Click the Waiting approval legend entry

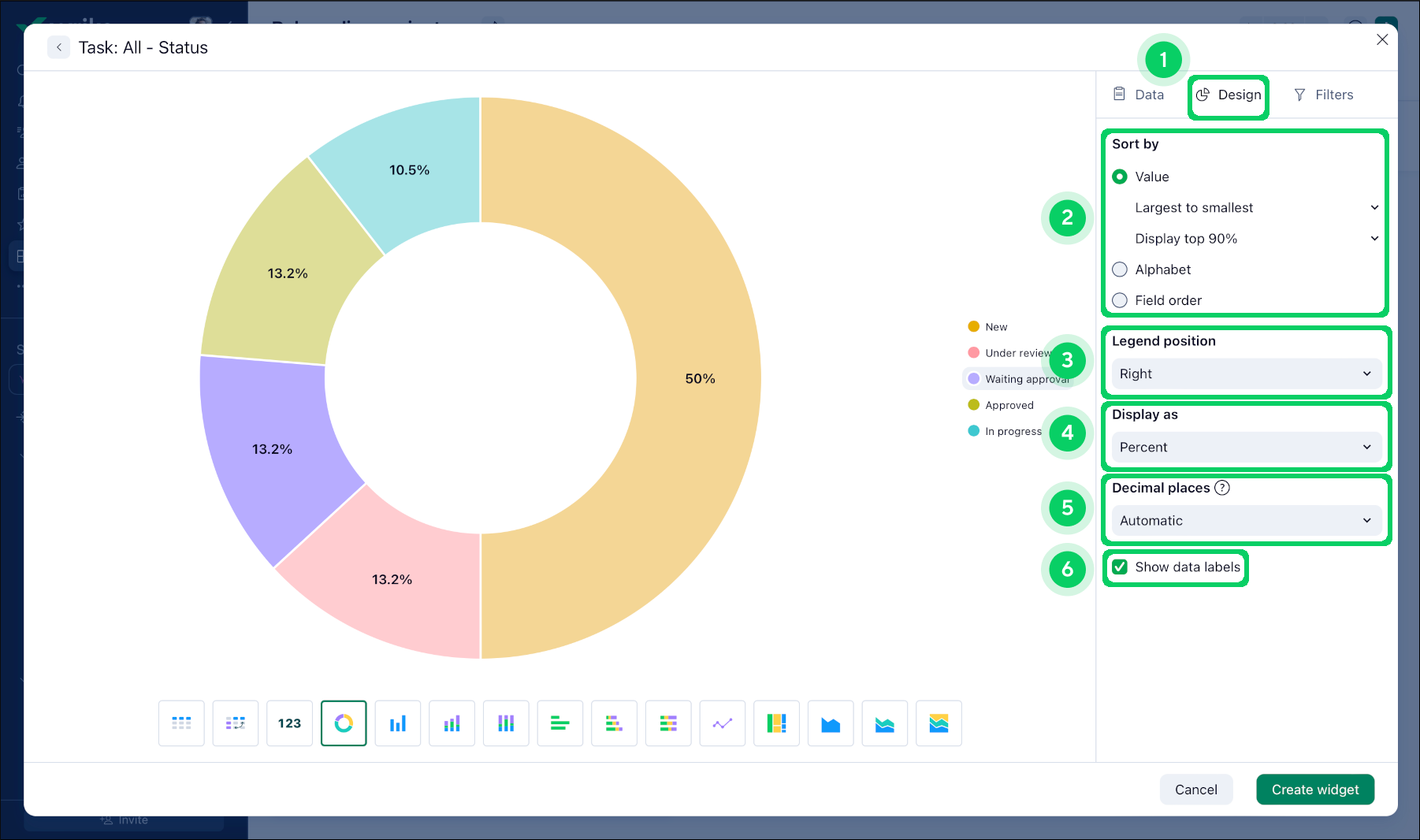(1020, 378)
